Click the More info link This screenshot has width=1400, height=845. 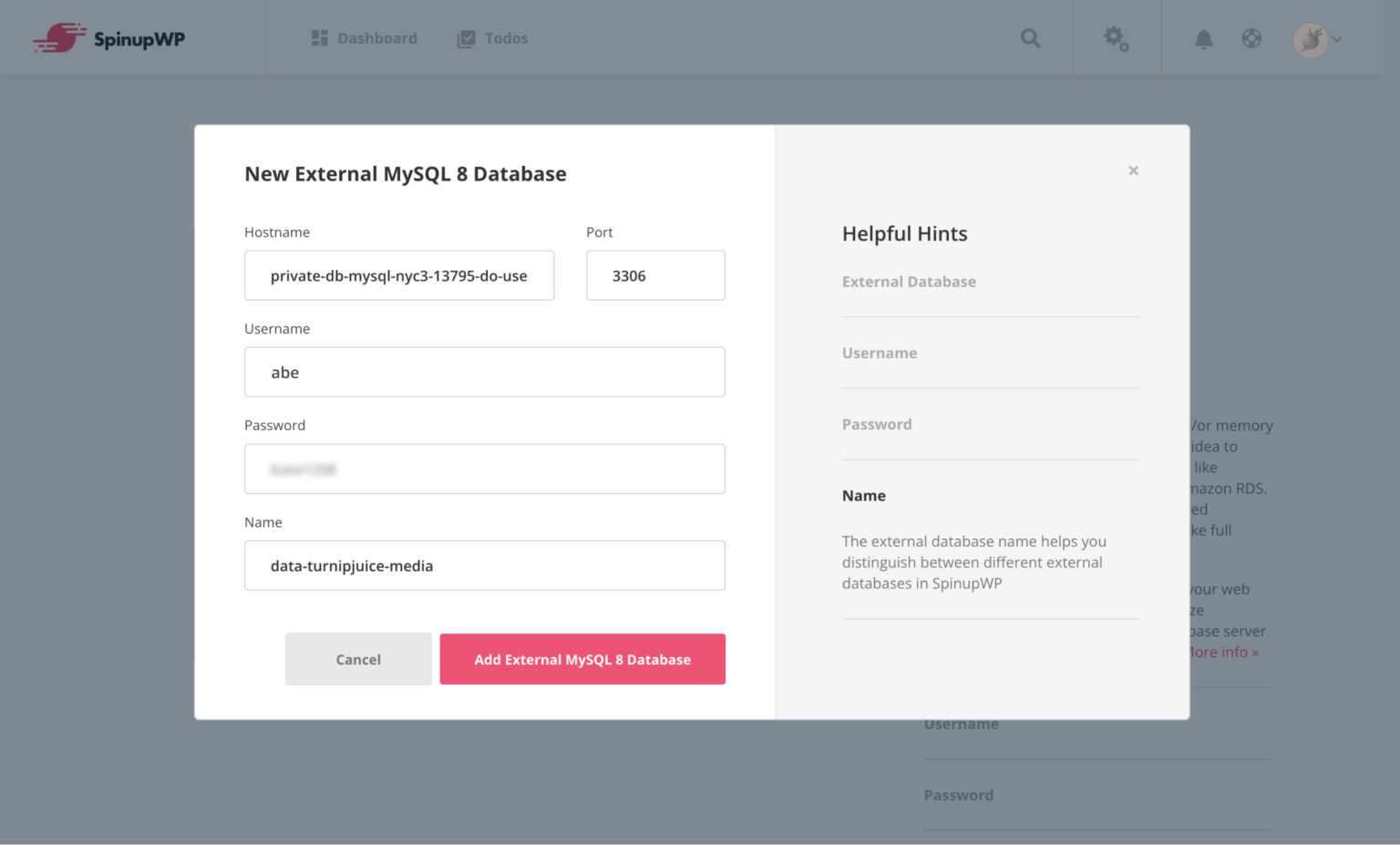point(1221,652)
